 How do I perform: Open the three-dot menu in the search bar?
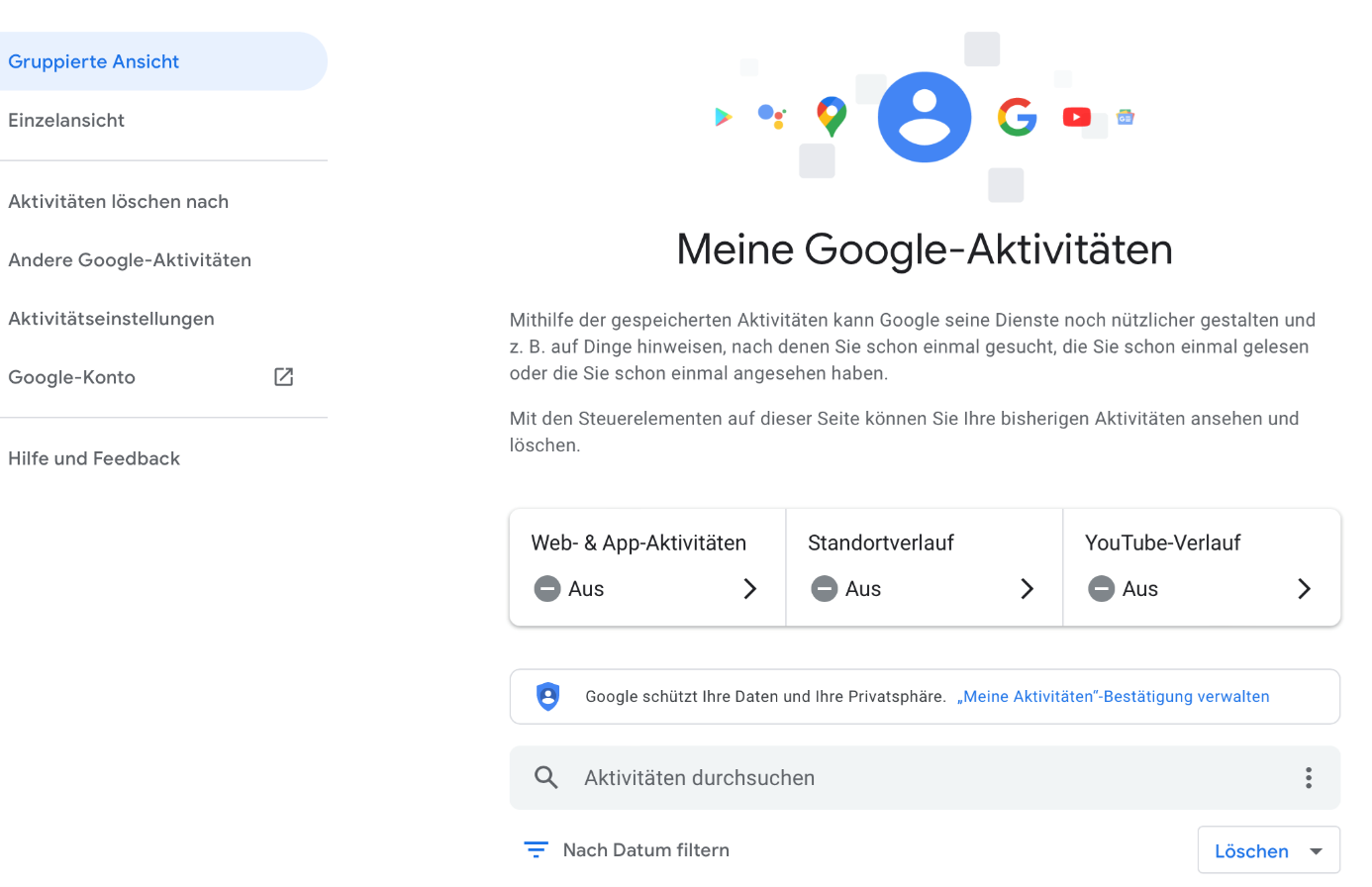(x=1309, y=778)
